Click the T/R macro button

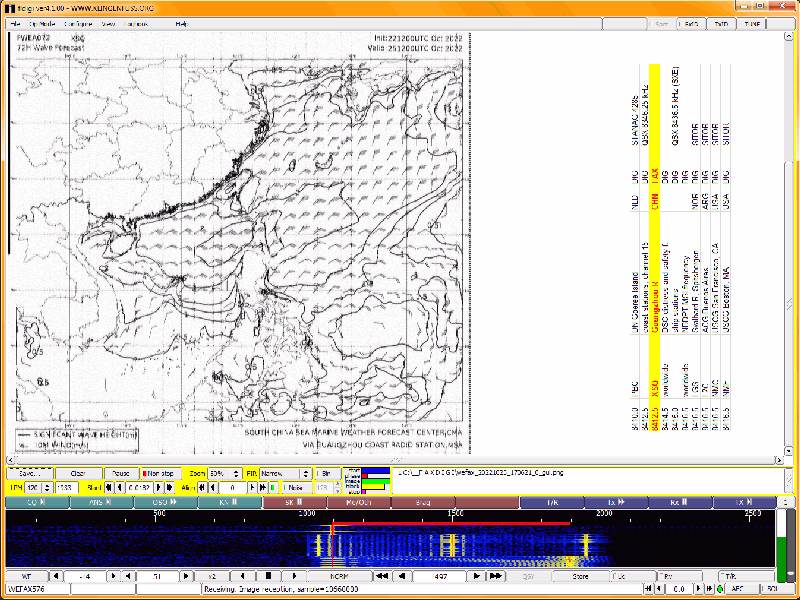click(x=553, y=502)
